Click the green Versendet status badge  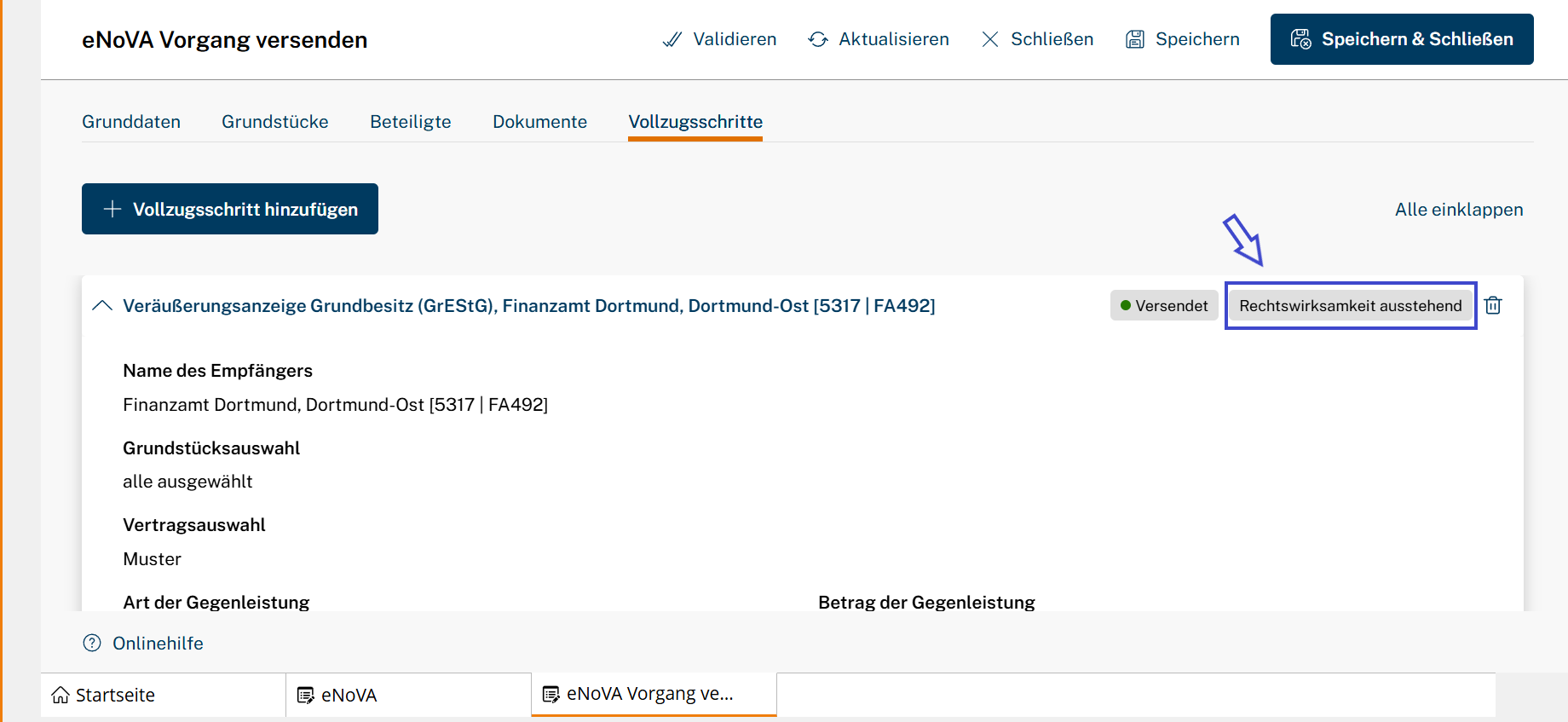[x=1163, y=305]
